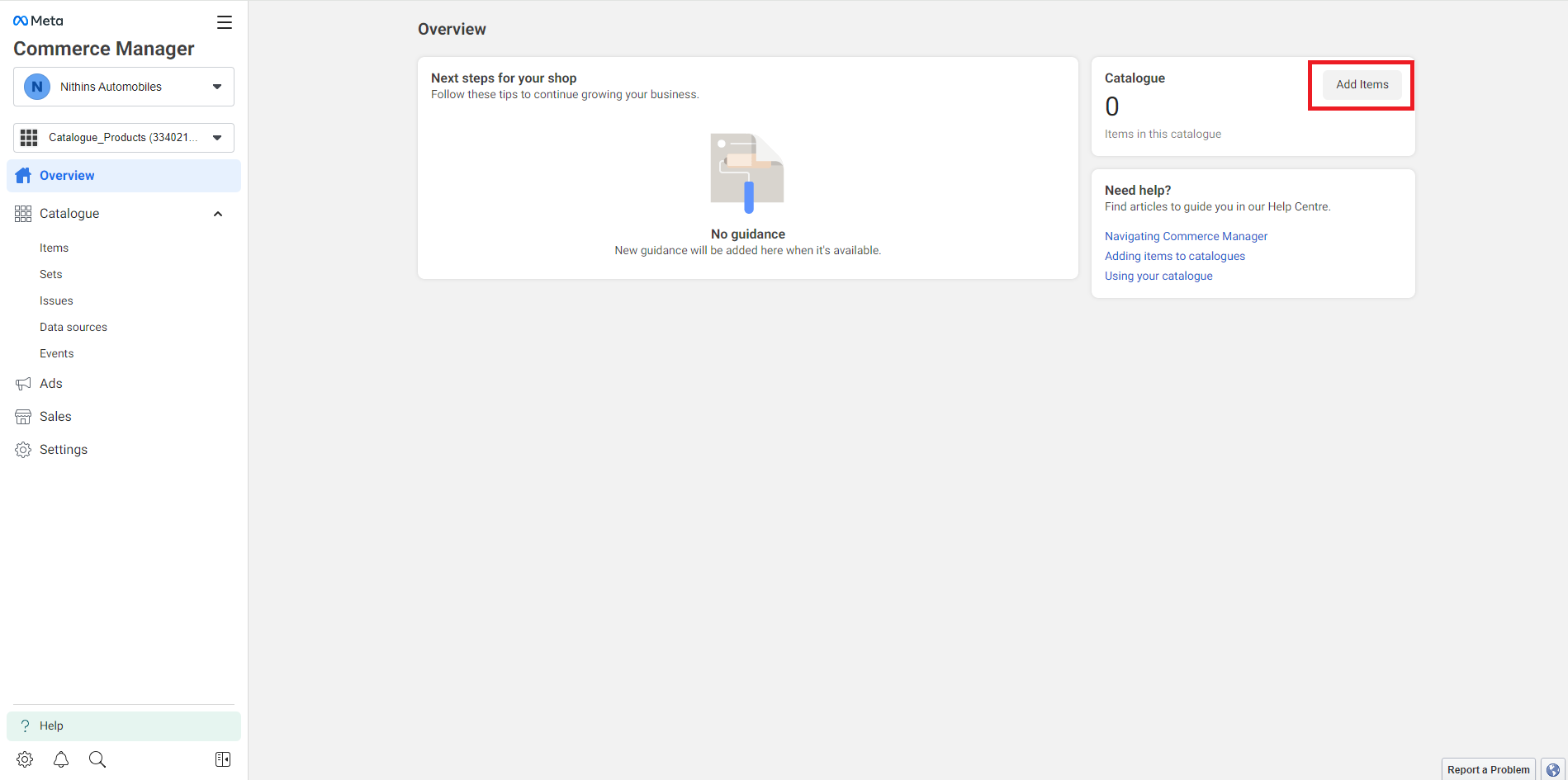Viewport: 1568px width, 780px height.
Task: Click 'Items in this catalogue' text
Action: pos(1163,134)
